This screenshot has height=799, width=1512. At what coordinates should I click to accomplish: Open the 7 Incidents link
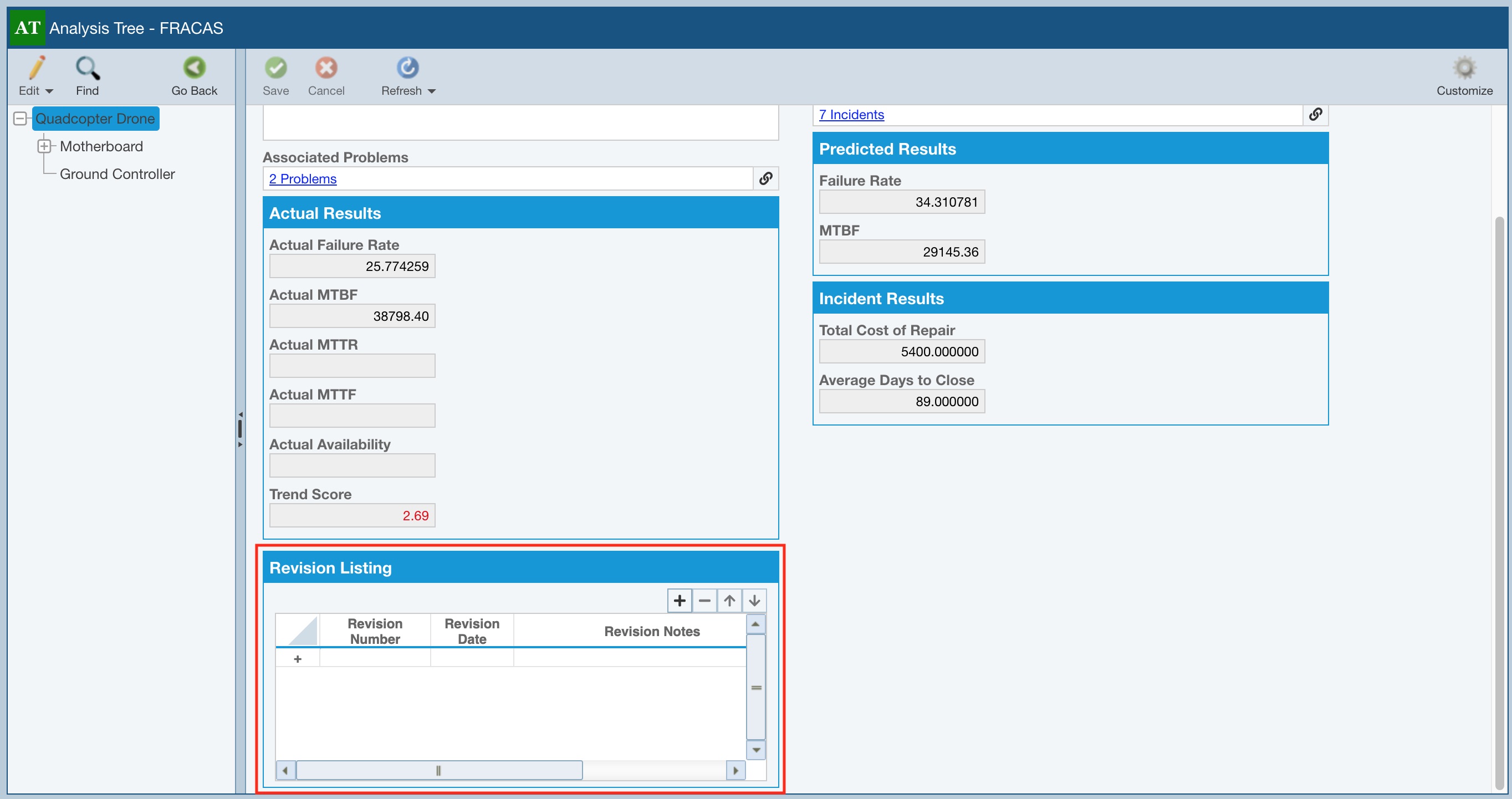point(851,114)
